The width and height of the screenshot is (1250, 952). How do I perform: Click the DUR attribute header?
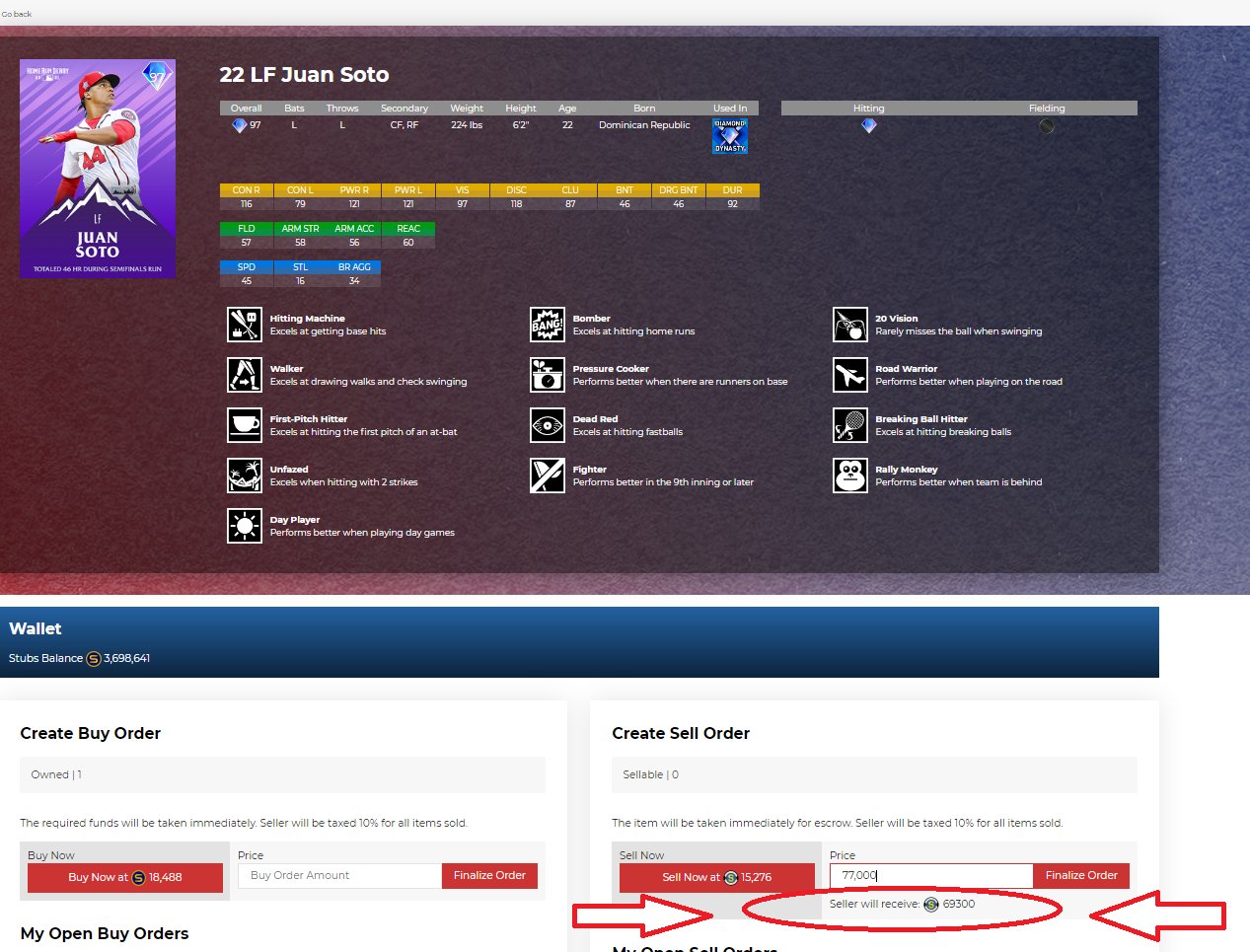tap(732, 190)
